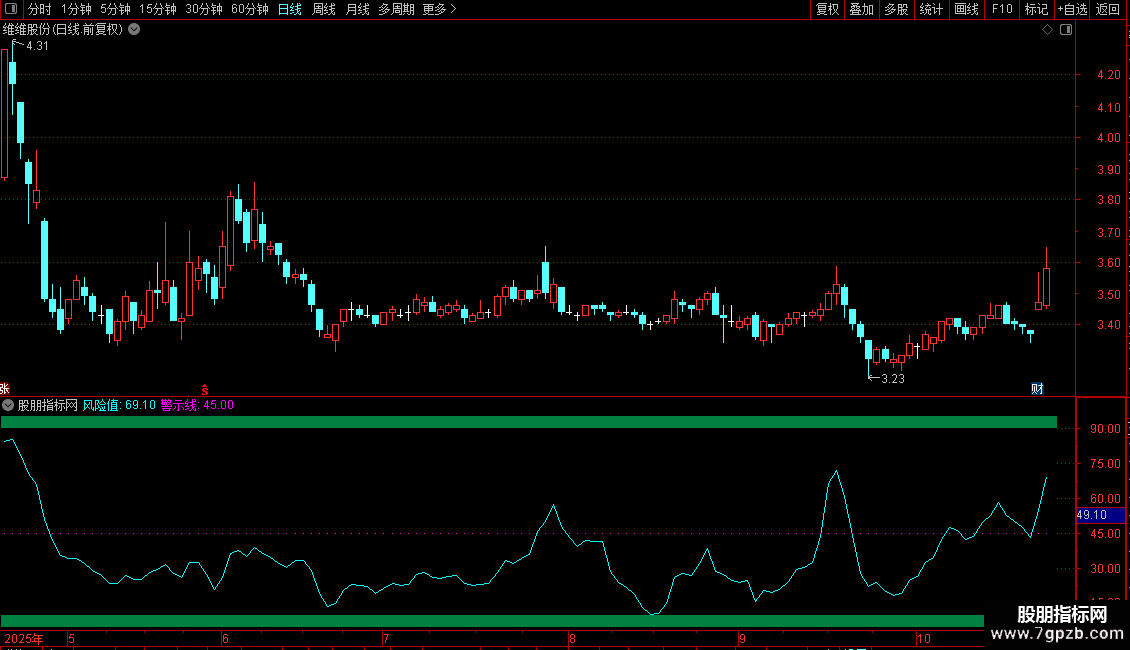The image size is (1130, 650).
Task: Switch to the 周线 weekly chart tab
Action: (324, 9)
